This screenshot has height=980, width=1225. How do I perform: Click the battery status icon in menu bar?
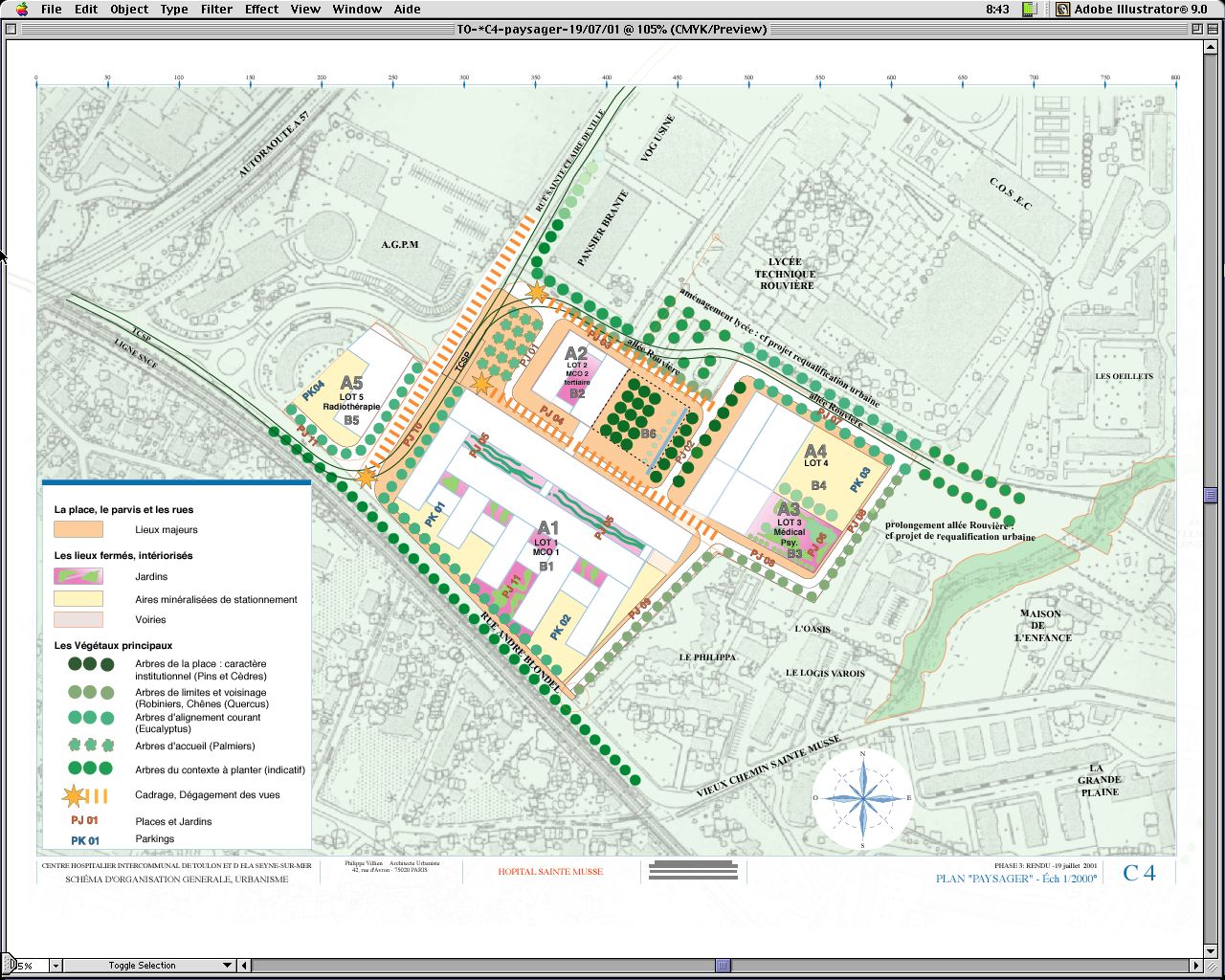tap(1030, 10)
